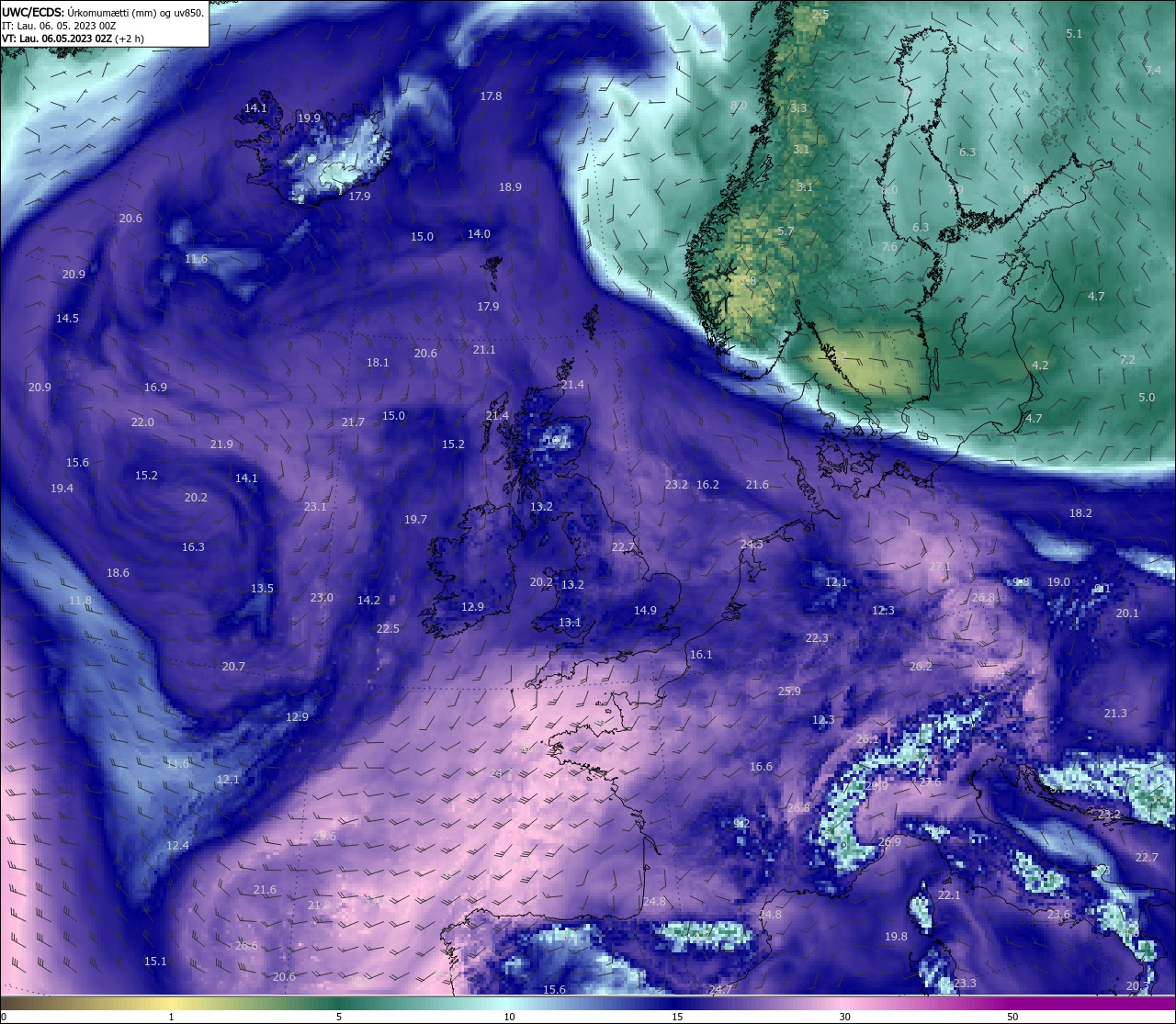Select the 13.1 value label
Viewport: 1176px width, 1024px height.
[x=570, y=623]
